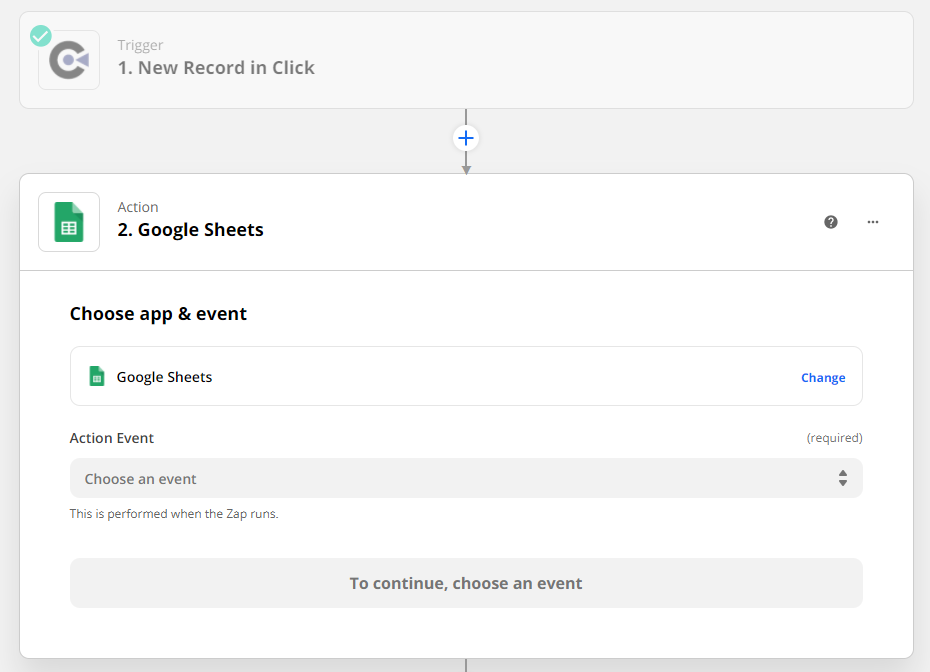The height and width of the screenshot is (672, 930).
Task: Click the "Action" label above Google Sheets
Action: point(138,207)
